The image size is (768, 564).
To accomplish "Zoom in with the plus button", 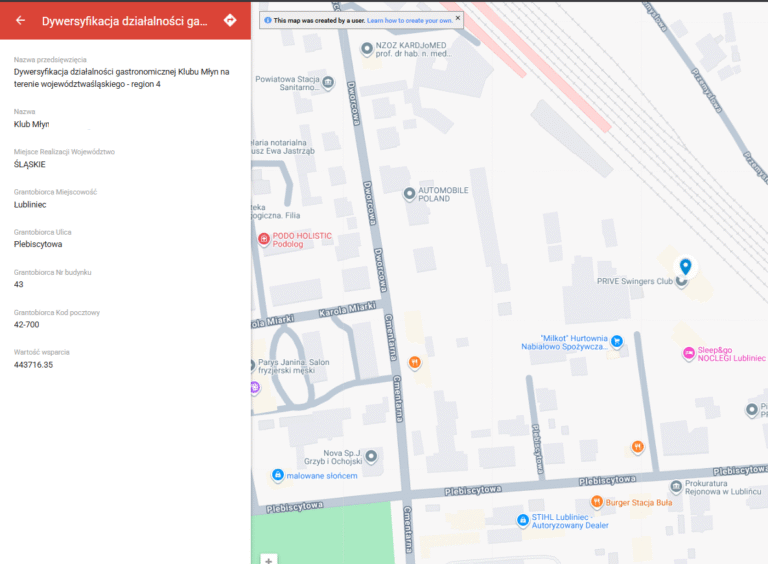I will coord(268,559).
